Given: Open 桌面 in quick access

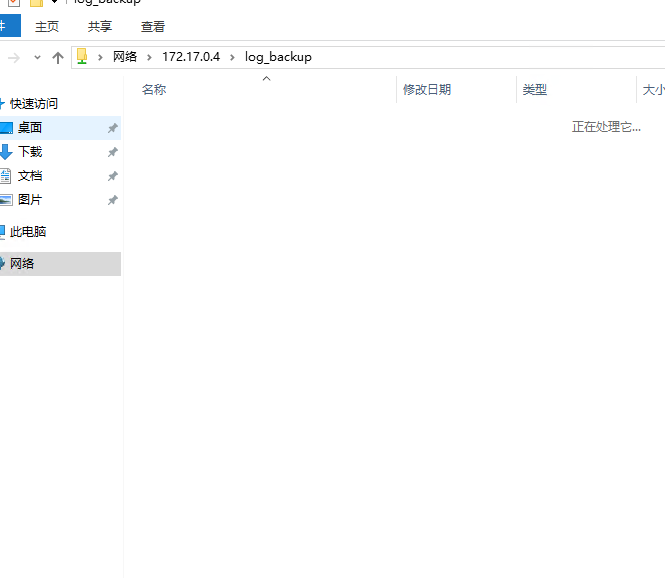Looking at the screenshot, I should pyautogui.click(x=30, y=128).
